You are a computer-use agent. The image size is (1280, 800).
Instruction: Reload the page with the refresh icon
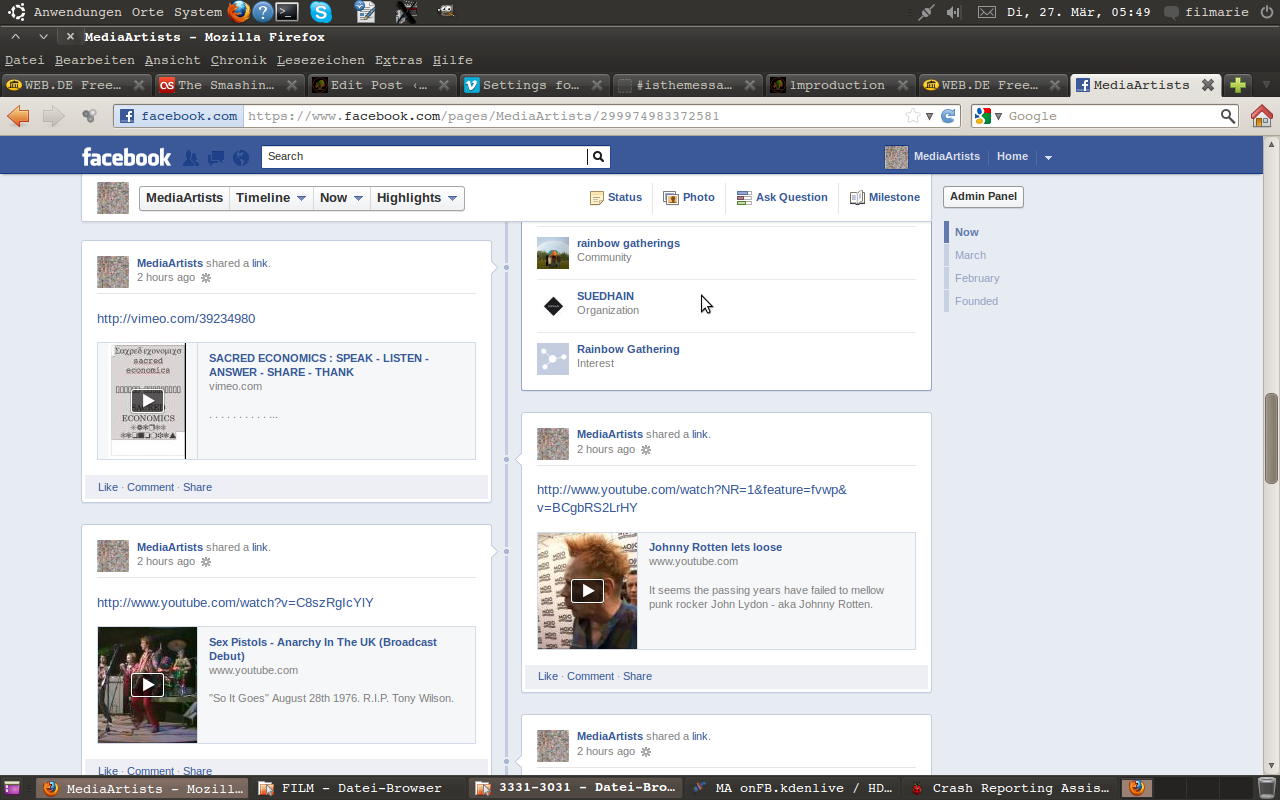948,116
